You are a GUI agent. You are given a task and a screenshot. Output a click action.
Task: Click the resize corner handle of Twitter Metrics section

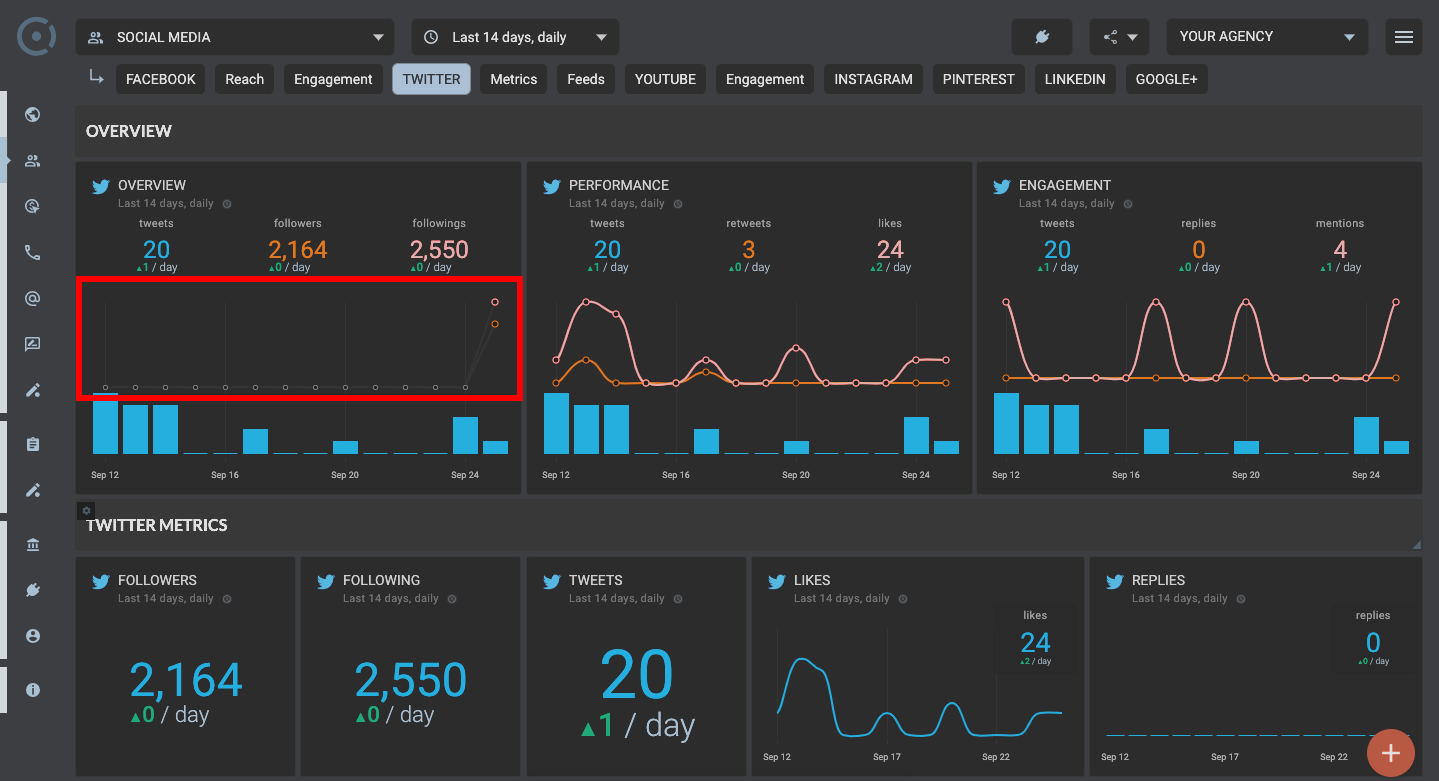[1416, 545]
